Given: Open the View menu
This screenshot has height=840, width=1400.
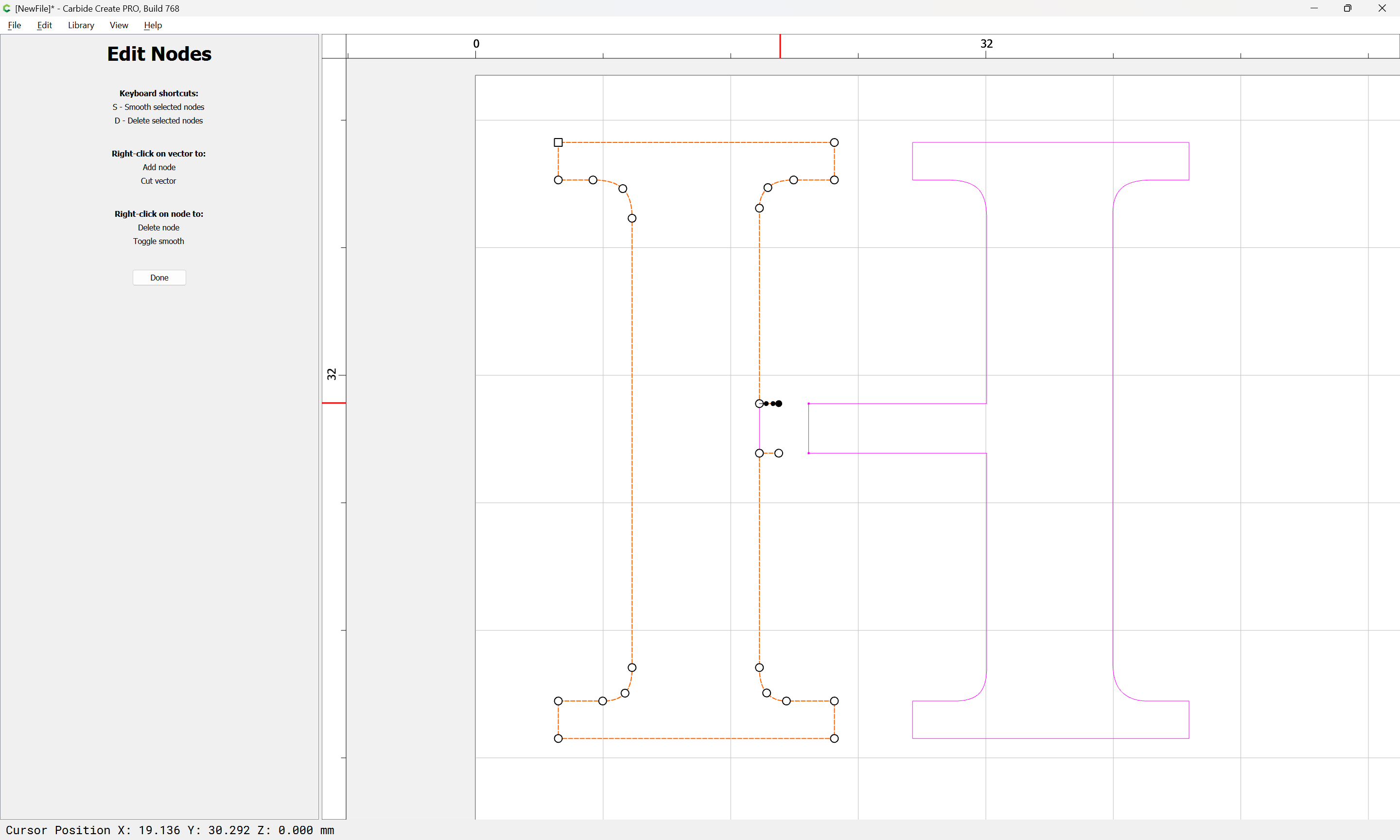Looking at the screenshot, I should (x=119, y=25).
